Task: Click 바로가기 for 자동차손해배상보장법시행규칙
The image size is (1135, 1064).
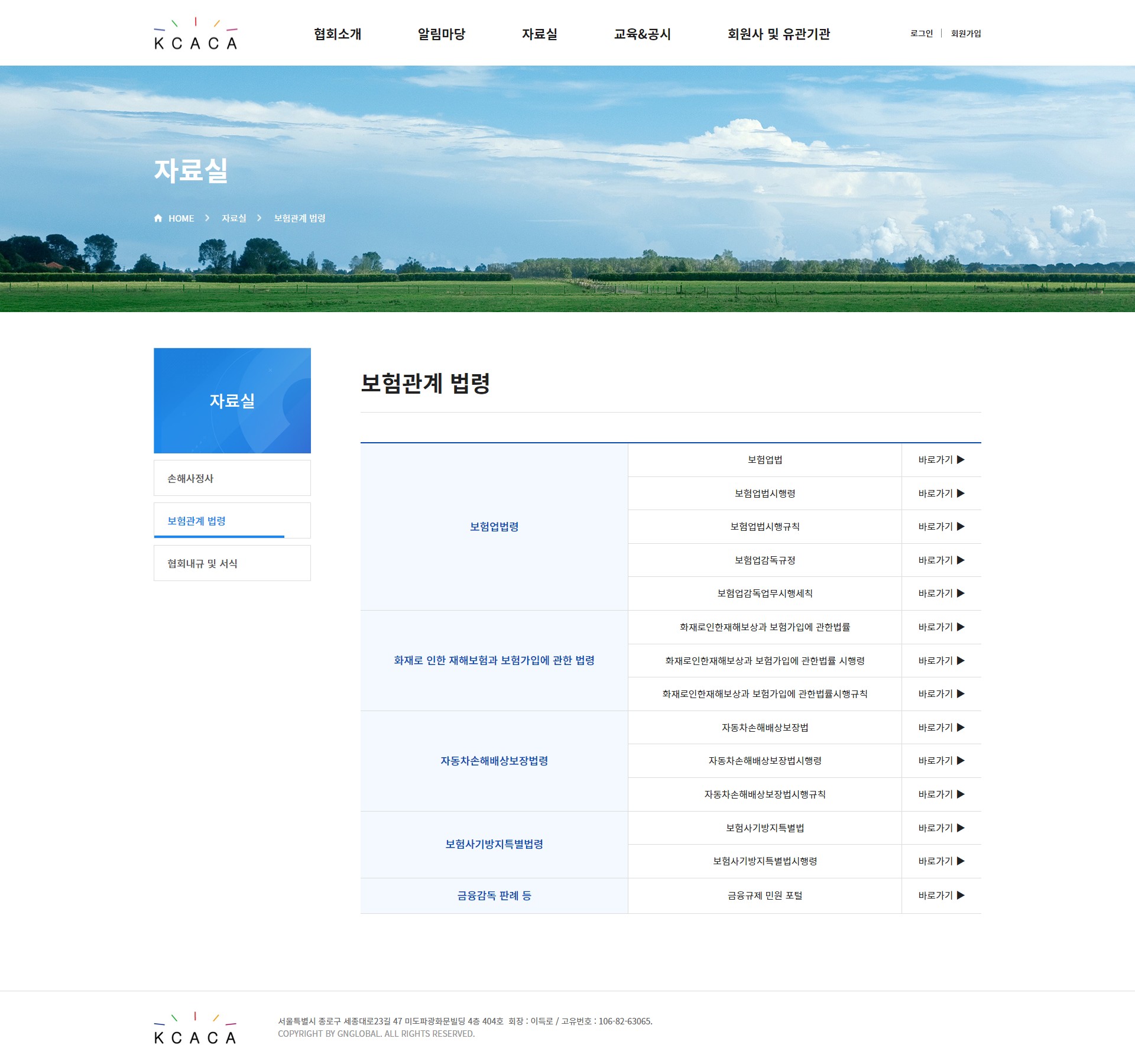Action: click(x=941, y=794)
